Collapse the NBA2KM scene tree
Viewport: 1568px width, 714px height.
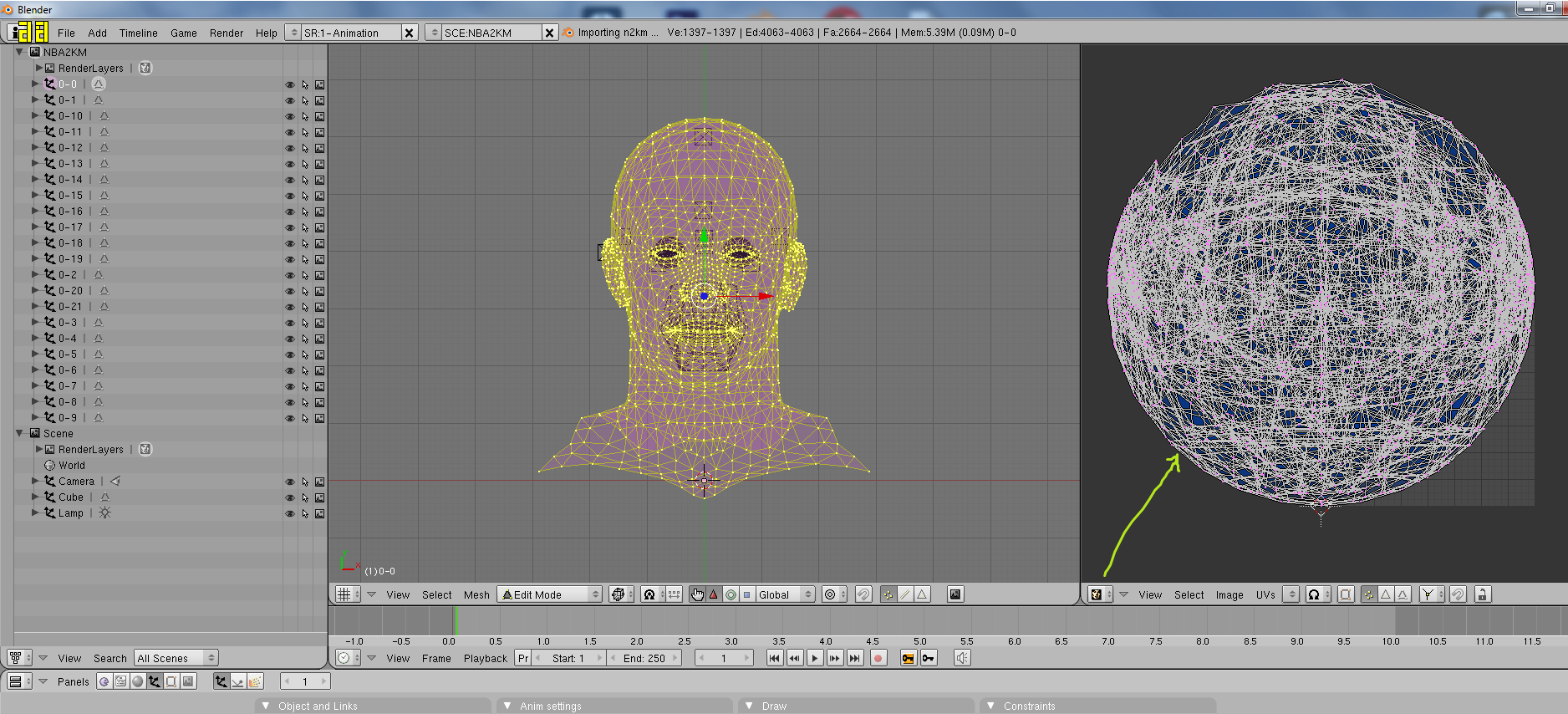20,52
